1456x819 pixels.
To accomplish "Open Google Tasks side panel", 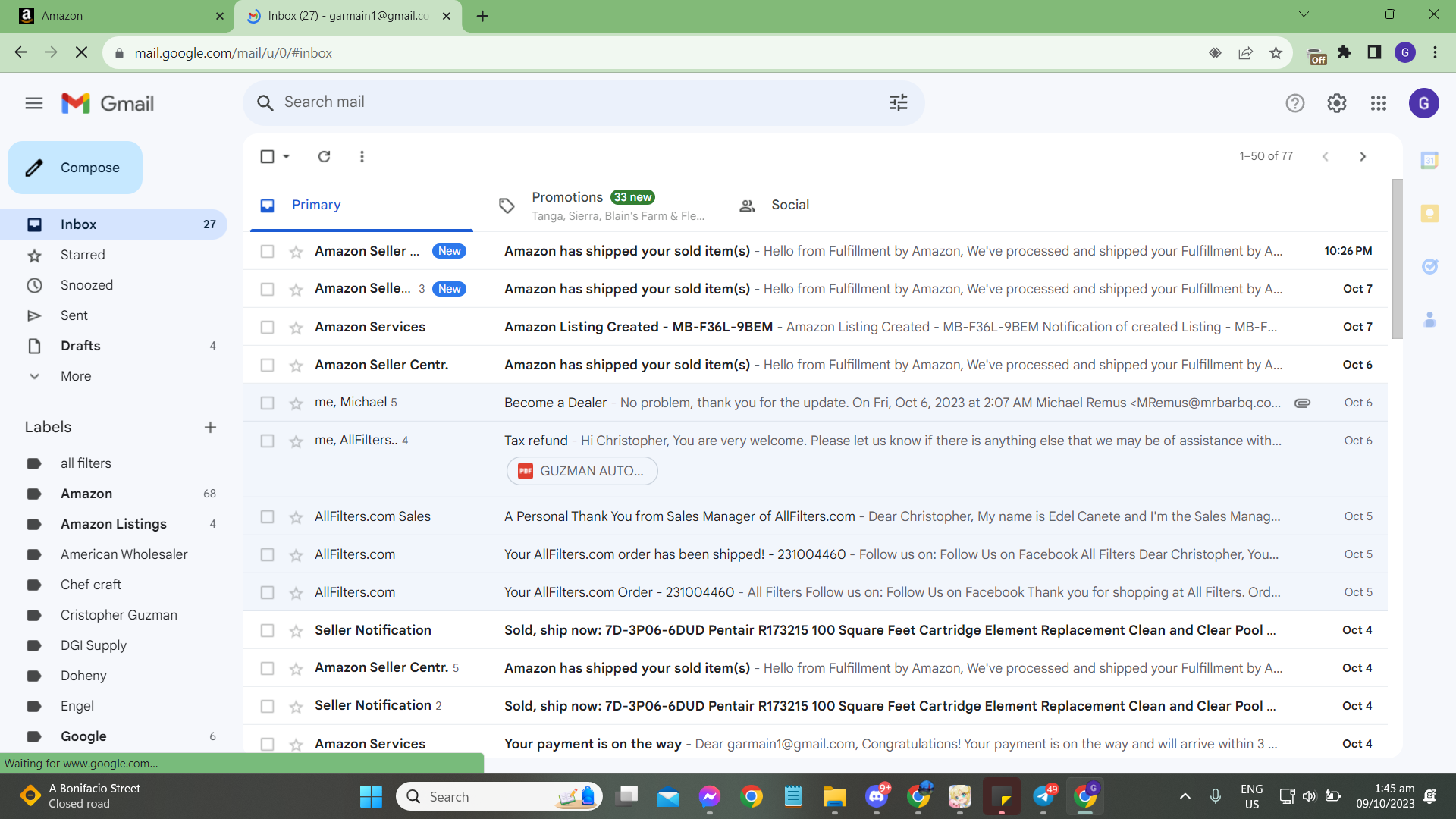I will pyautogui.click(x=1429, y=266).
